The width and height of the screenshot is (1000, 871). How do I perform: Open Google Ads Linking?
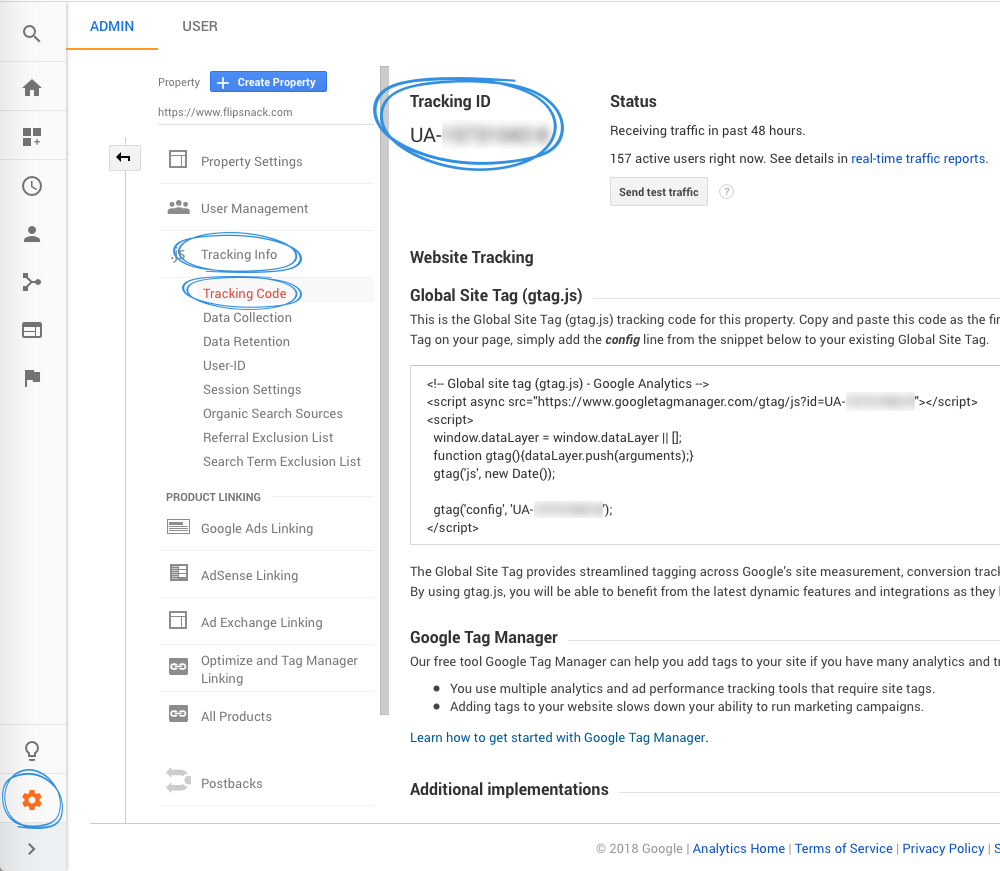(x=257, y=529)
